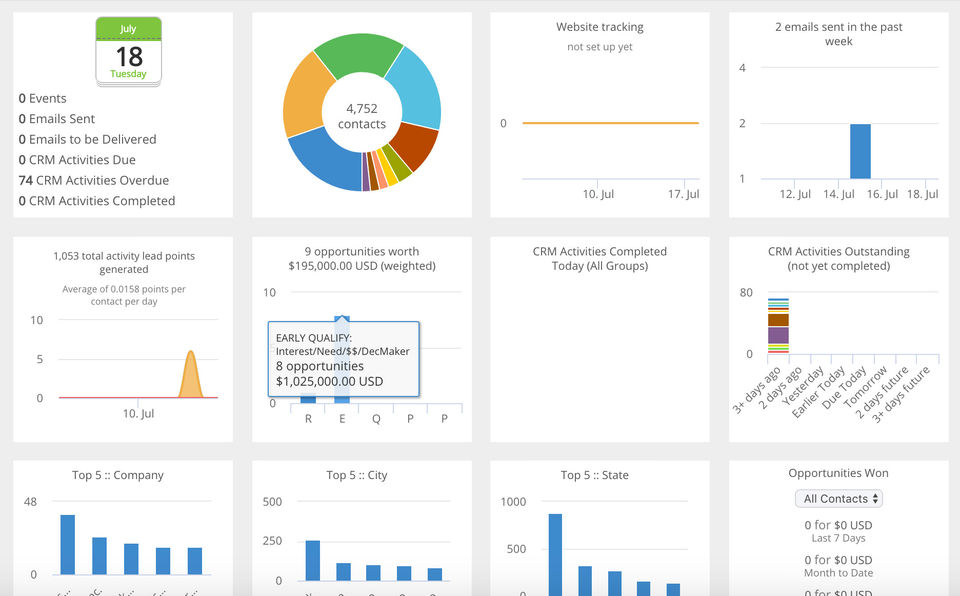Screen dimensions: 960x596
Task: Click the "Top 5 :: City" title
Action: [357, 475]
